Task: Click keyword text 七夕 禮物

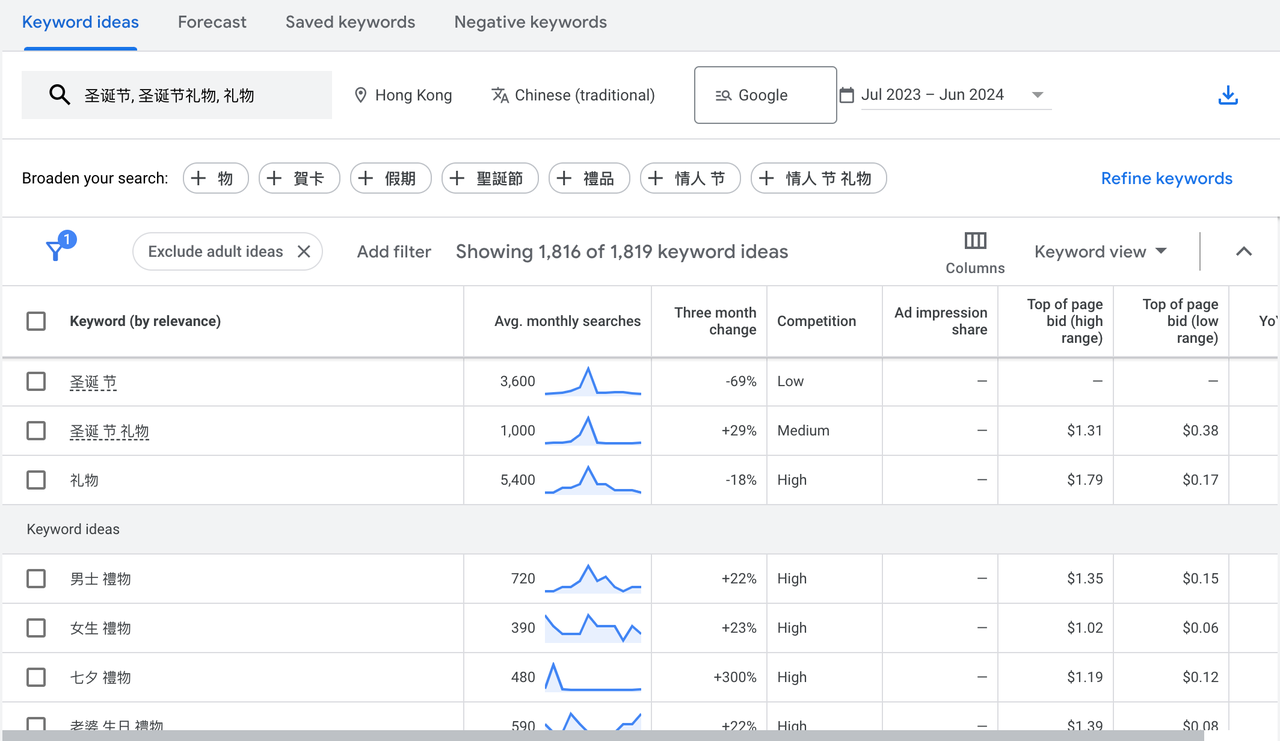Action: point(100,677)
